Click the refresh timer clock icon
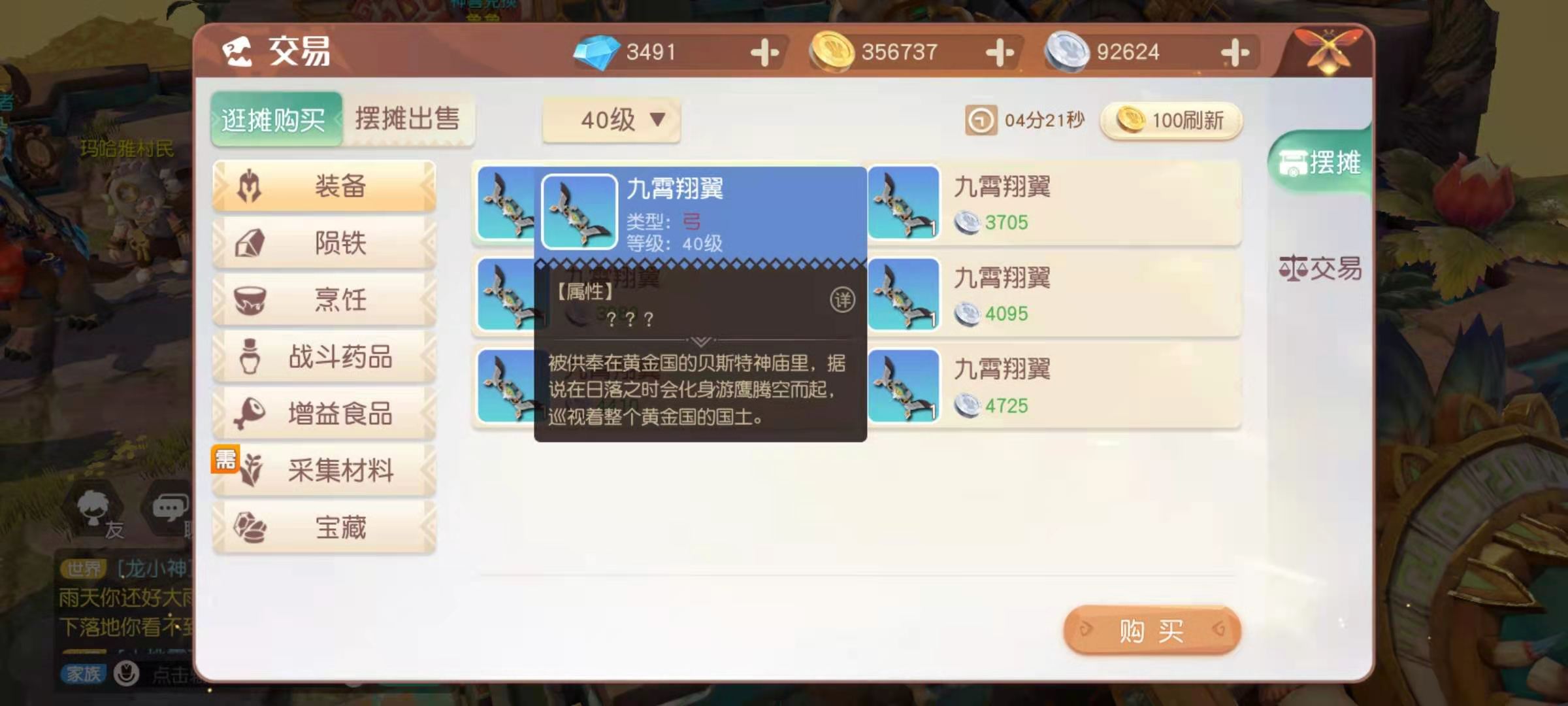The image size is (1568, 706). click(x=980, y=120)
